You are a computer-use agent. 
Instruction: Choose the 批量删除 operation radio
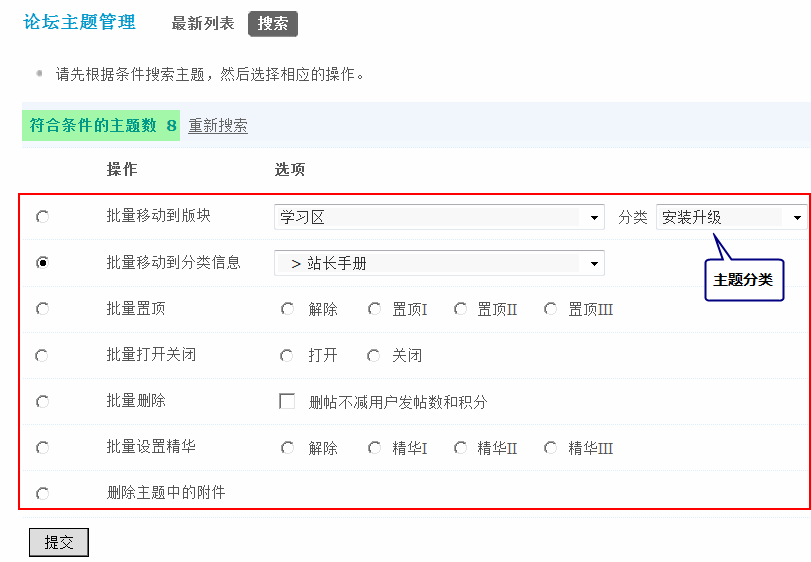pyautogui.click(x=42, y=401)
